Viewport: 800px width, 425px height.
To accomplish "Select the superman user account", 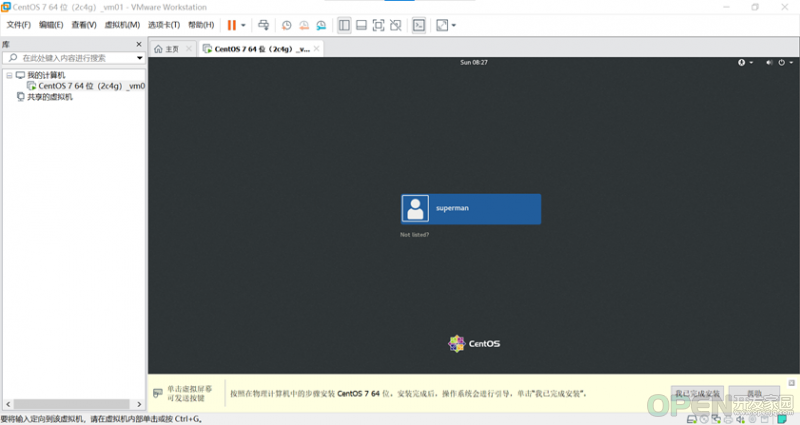I will point(471,209).
